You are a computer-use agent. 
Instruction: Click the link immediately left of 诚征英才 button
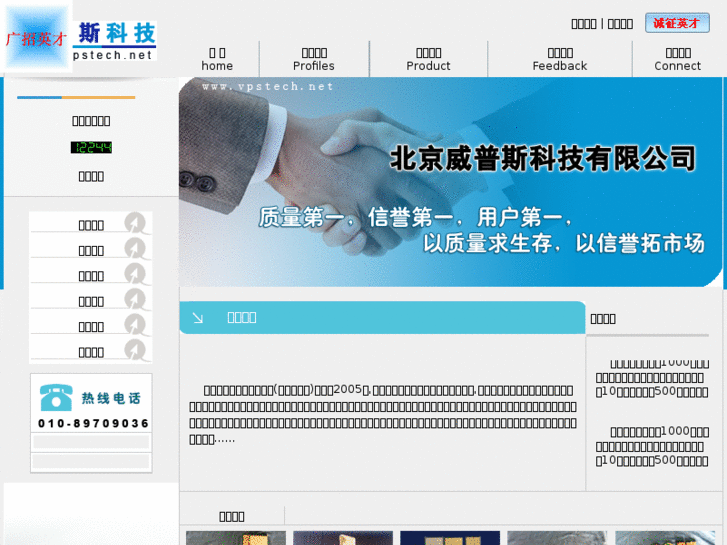coord(620,24)
